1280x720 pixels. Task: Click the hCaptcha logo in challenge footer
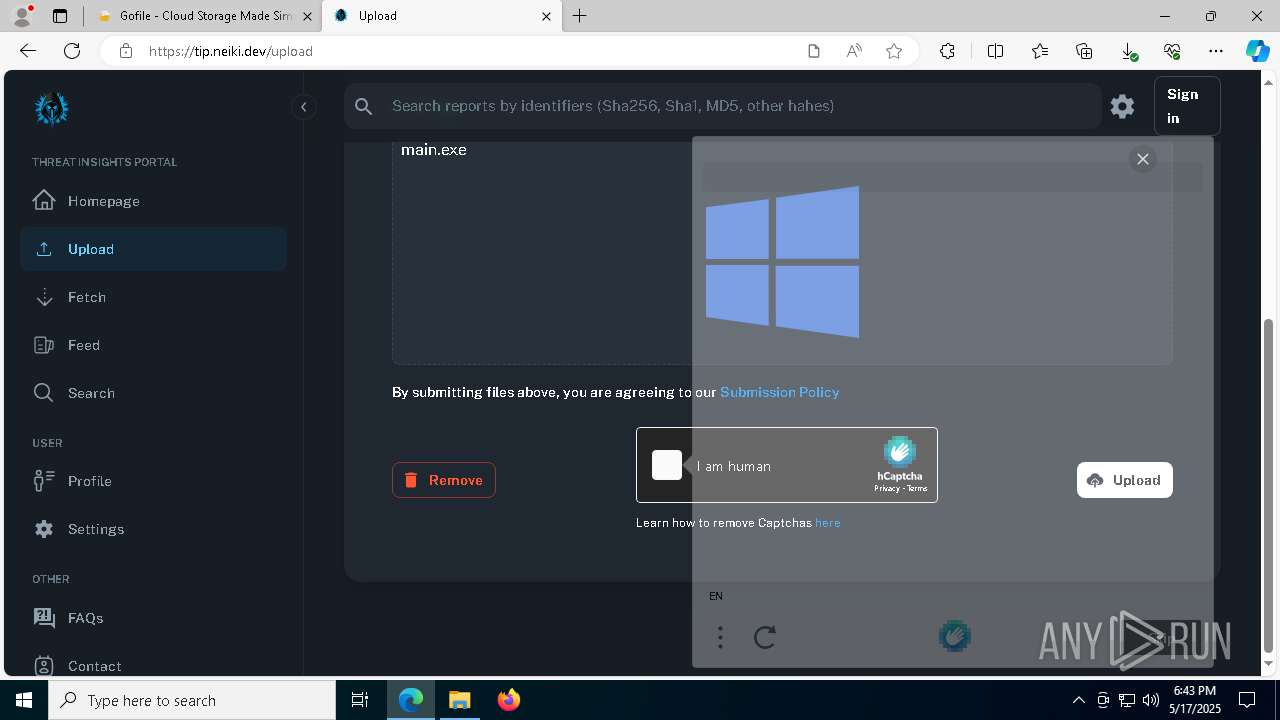[x=955, y=636]
